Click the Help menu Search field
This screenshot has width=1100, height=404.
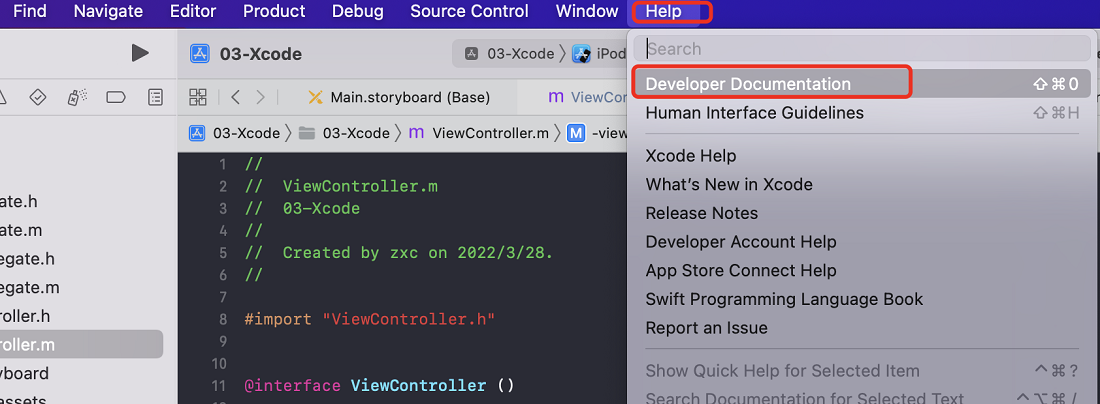pyautogui.click(x=864, y=48)
